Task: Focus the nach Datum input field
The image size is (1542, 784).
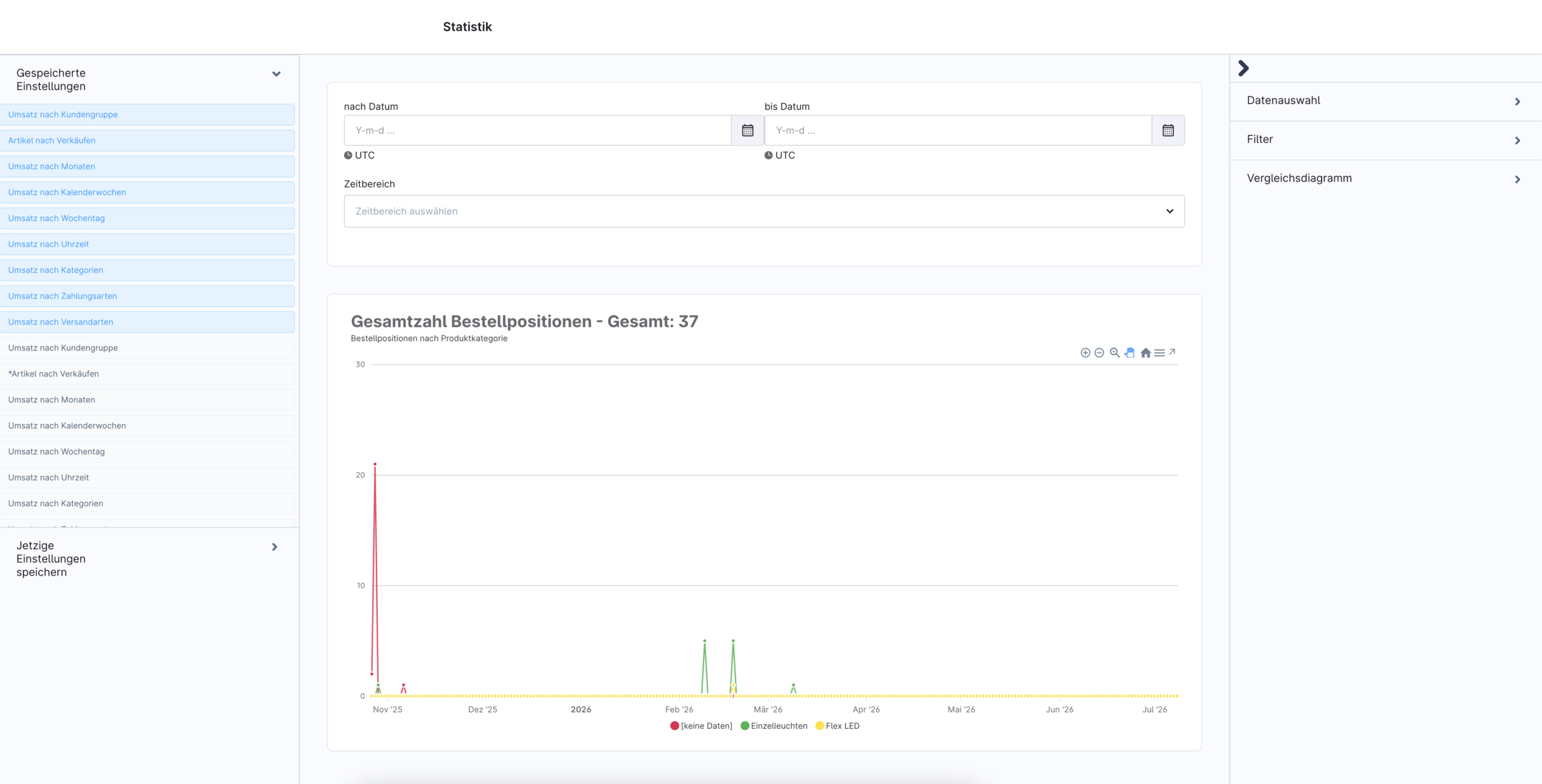Action: coord(538,130)
